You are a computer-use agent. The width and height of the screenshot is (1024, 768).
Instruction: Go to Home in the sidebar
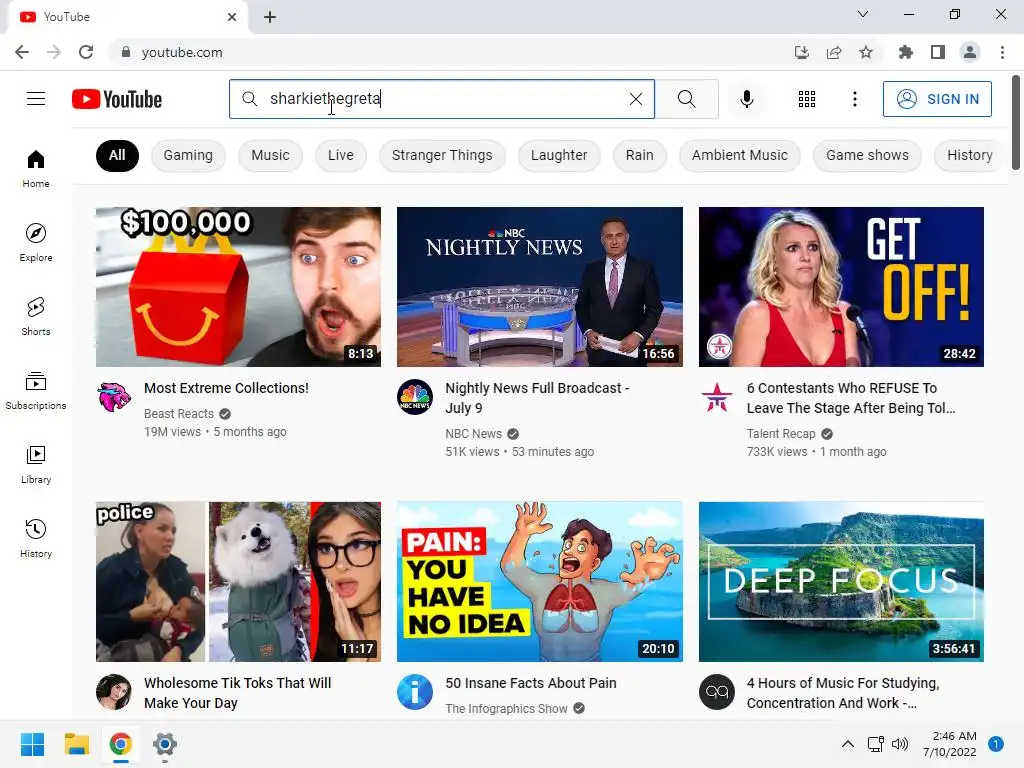click(x=36, y=168)
